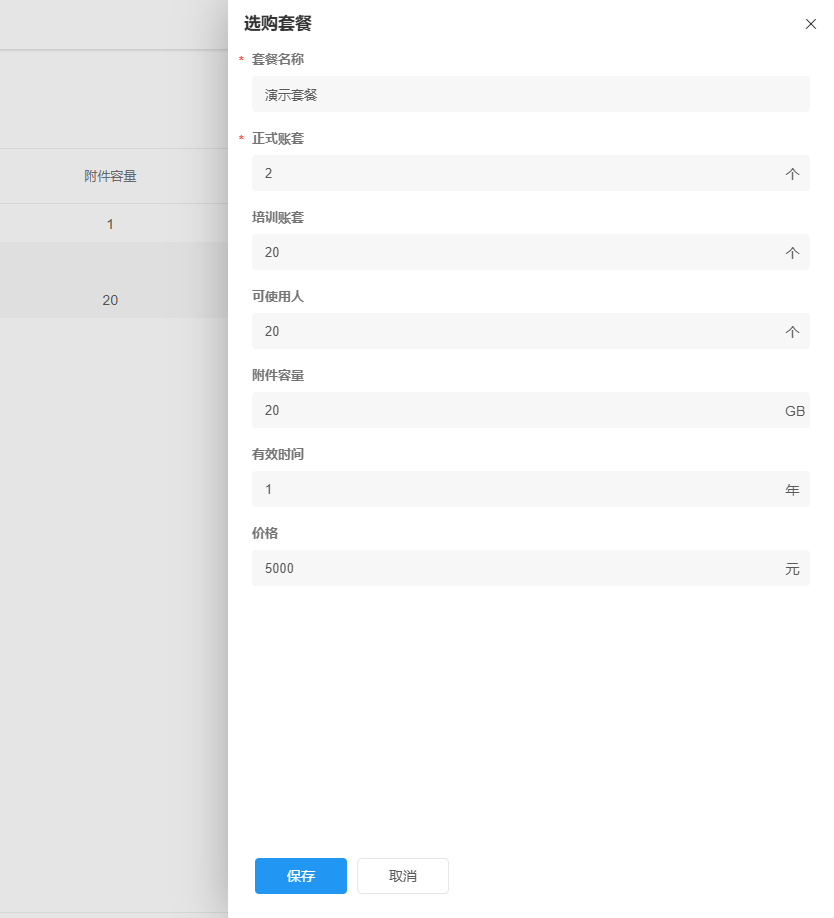This screenshot has width=834, height=918.
Task: Click the 个 suffix in the 正式账套 field
Action: (793, 174)
